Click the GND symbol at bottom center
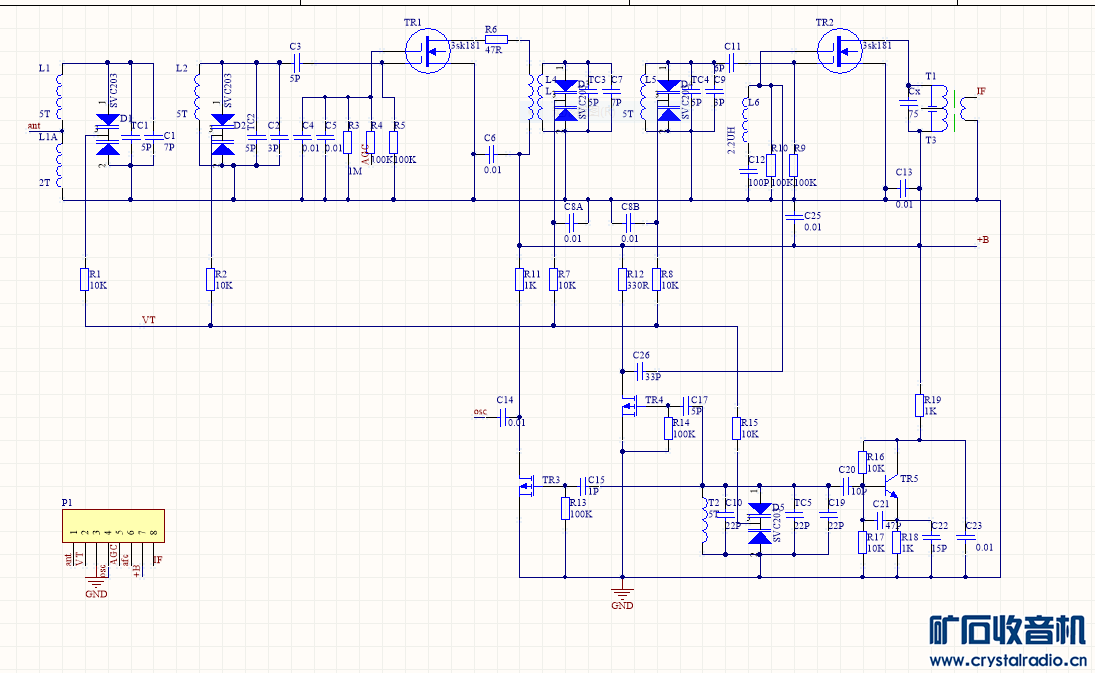1095x673 pixels. click(622, 593)
